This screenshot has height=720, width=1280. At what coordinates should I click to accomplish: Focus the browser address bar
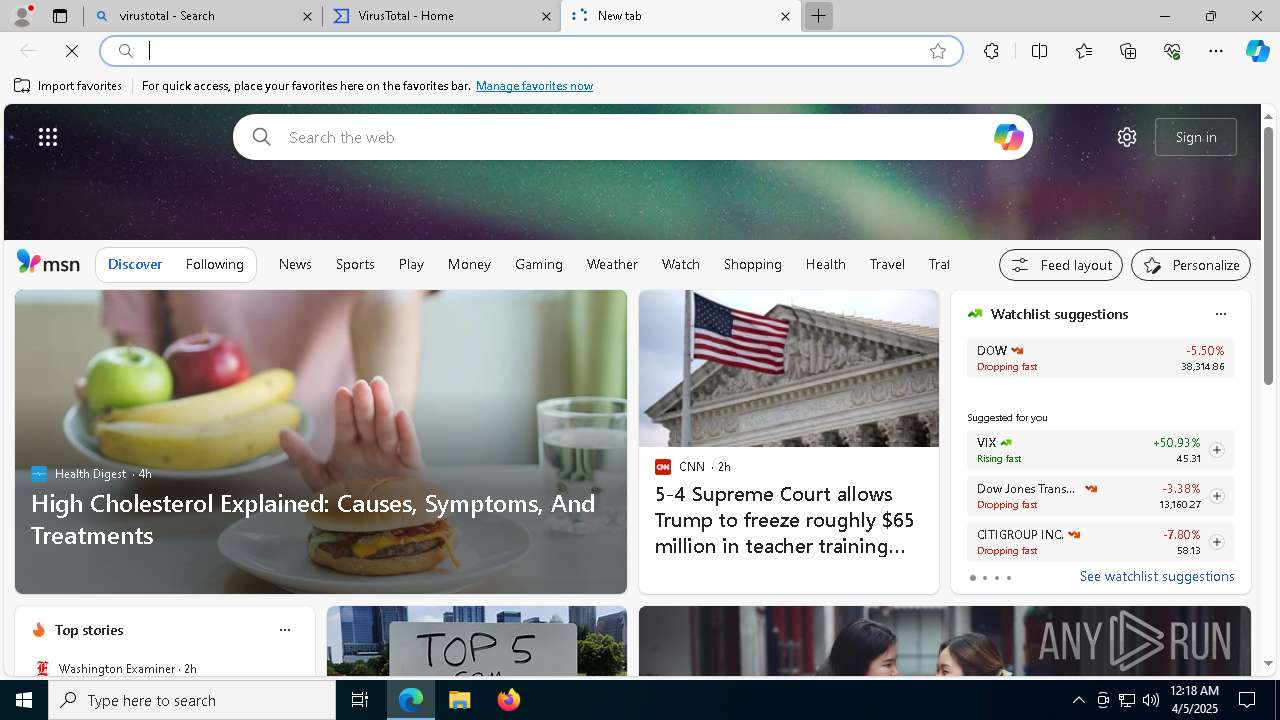[530, 51]
